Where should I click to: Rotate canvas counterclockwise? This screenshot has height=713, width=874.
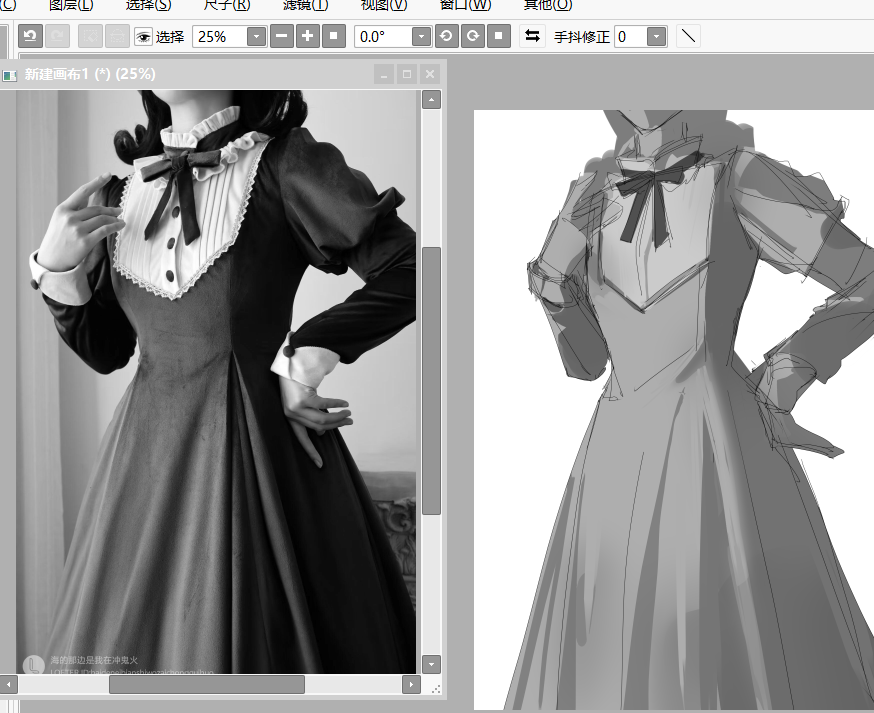[446, 37]
